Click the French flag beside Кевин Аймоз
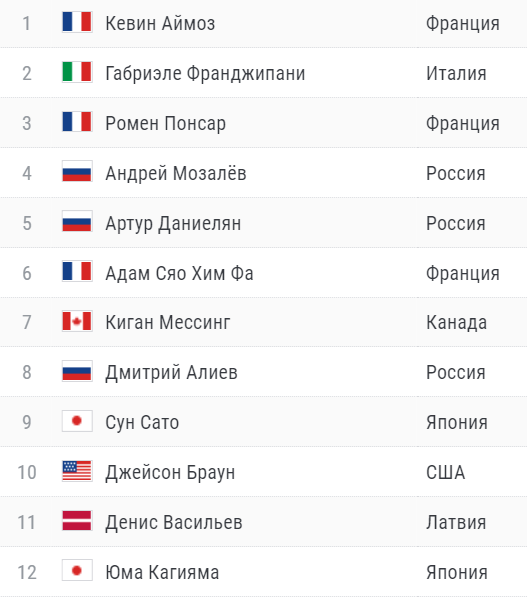Image resolution: width=527 pixels, height=604 pixels. pyautogui.click(x=77, y=22)
